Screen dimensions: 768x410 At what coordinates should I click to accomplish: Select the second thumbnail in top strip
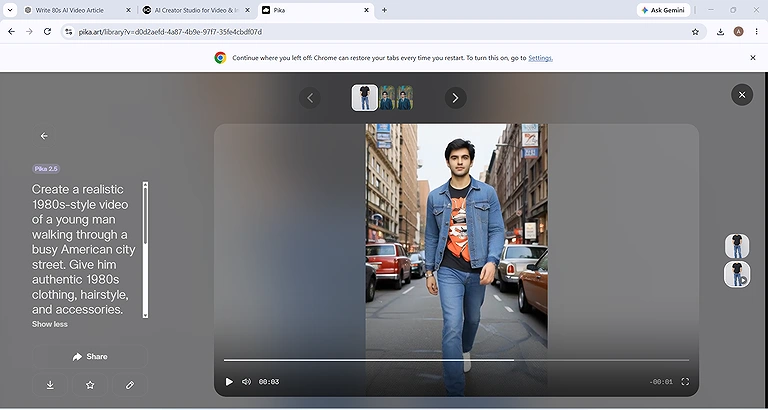(x=387, y=97)
